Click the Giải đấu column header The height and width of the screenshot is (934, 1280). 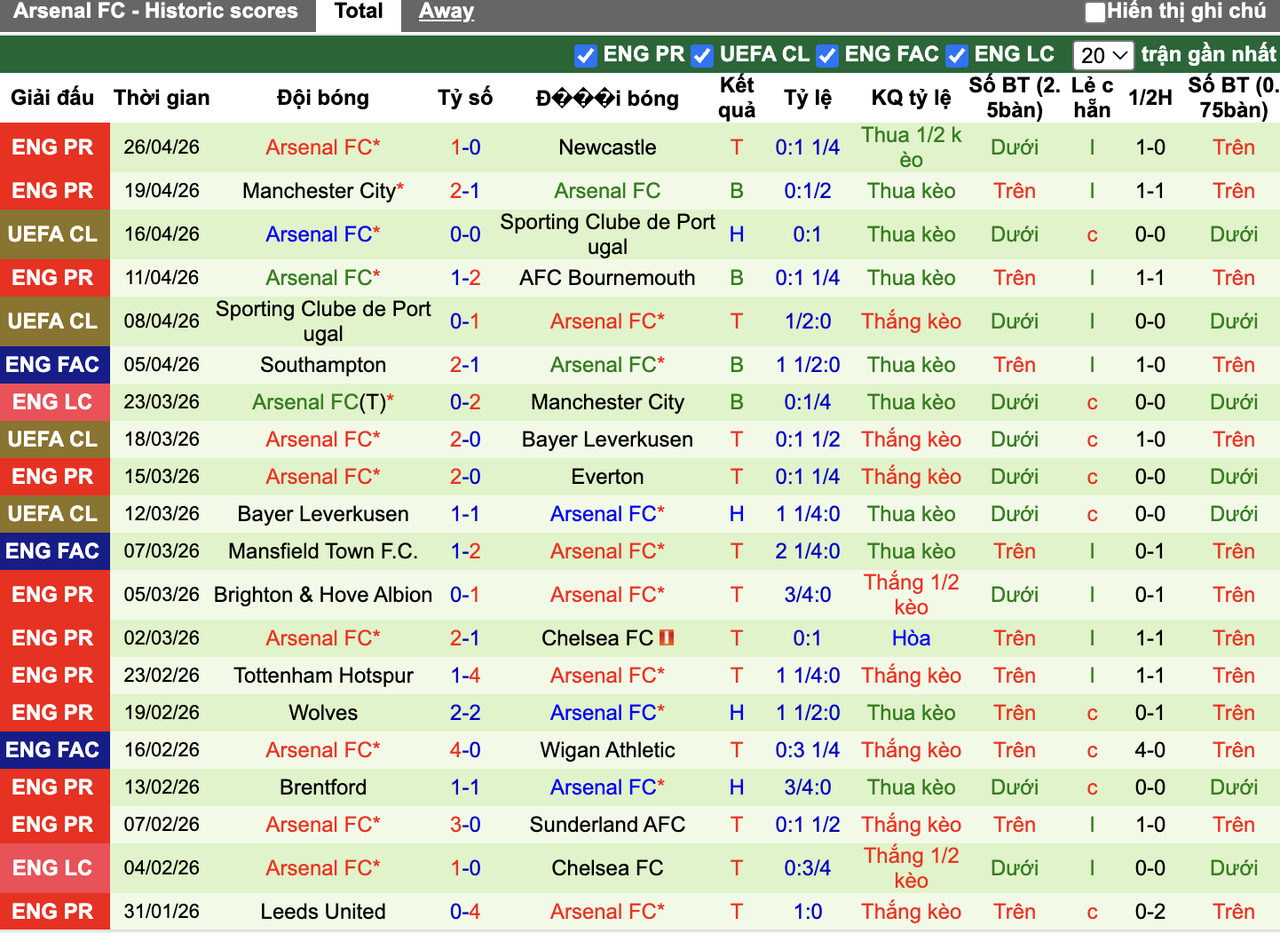pyautogui.click(x=52, y=97)
